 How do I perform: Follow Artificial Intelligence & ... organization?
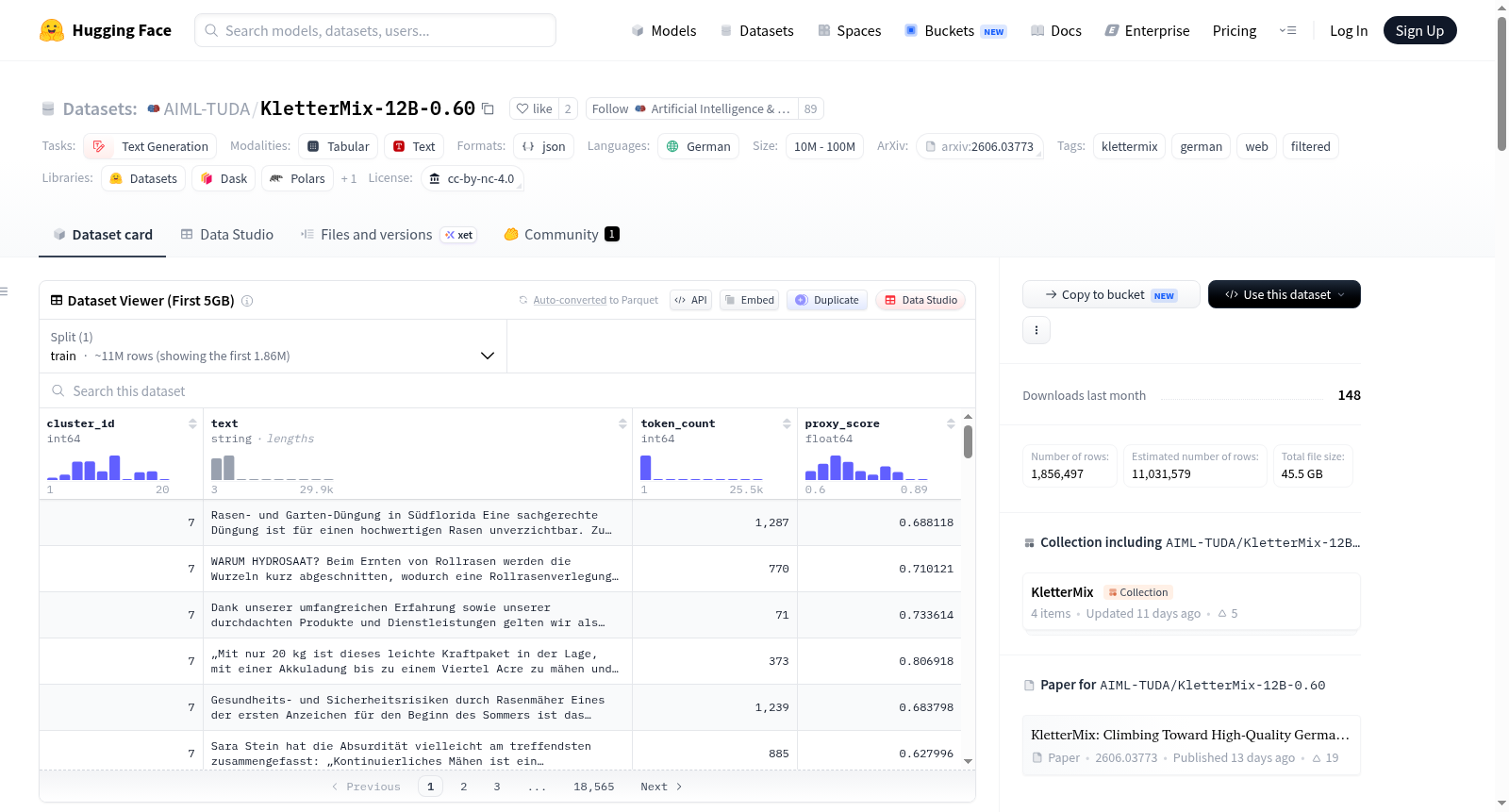691,108
